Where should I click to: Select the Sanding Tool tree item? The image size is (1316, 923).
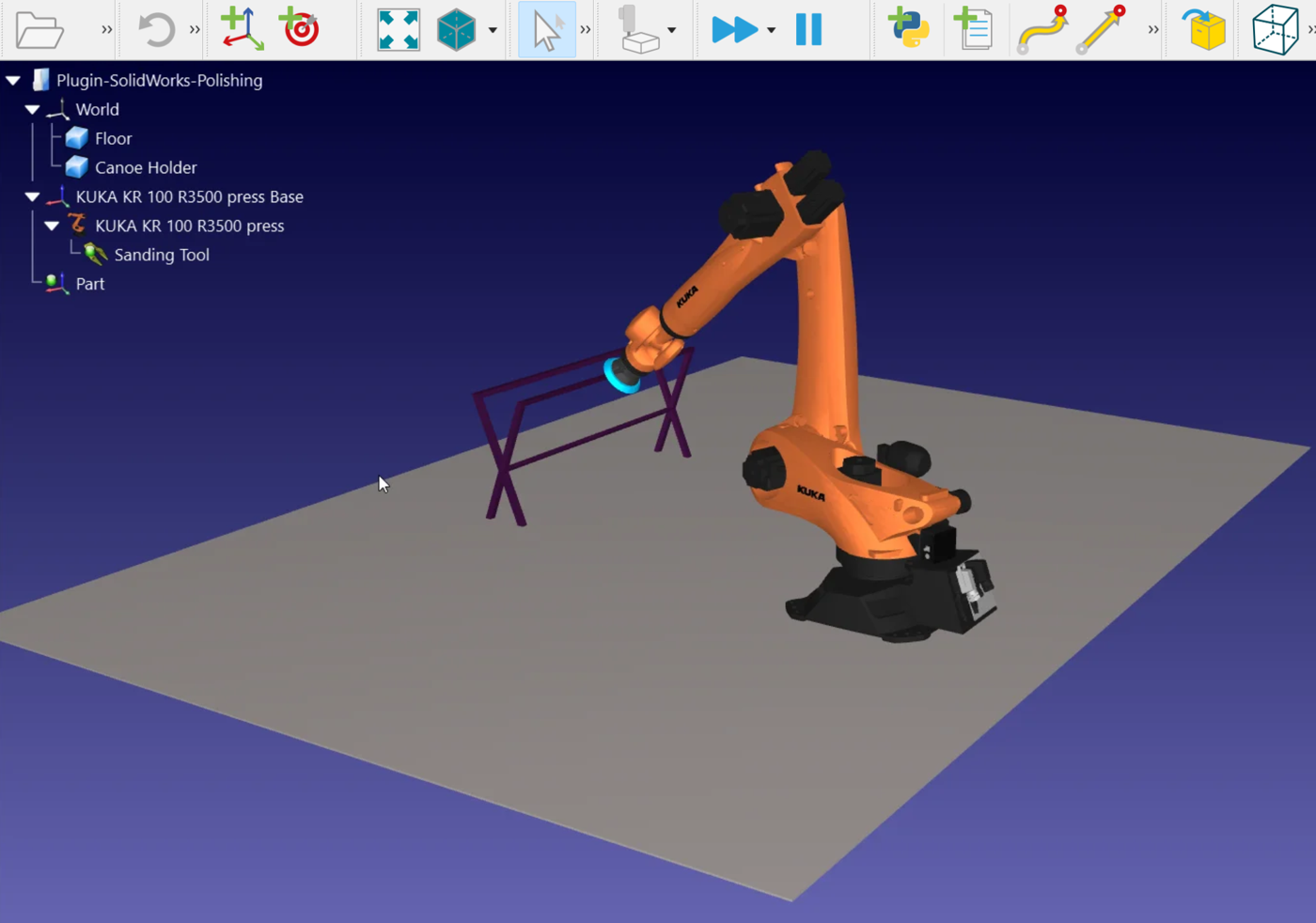[x=161, y=255]
